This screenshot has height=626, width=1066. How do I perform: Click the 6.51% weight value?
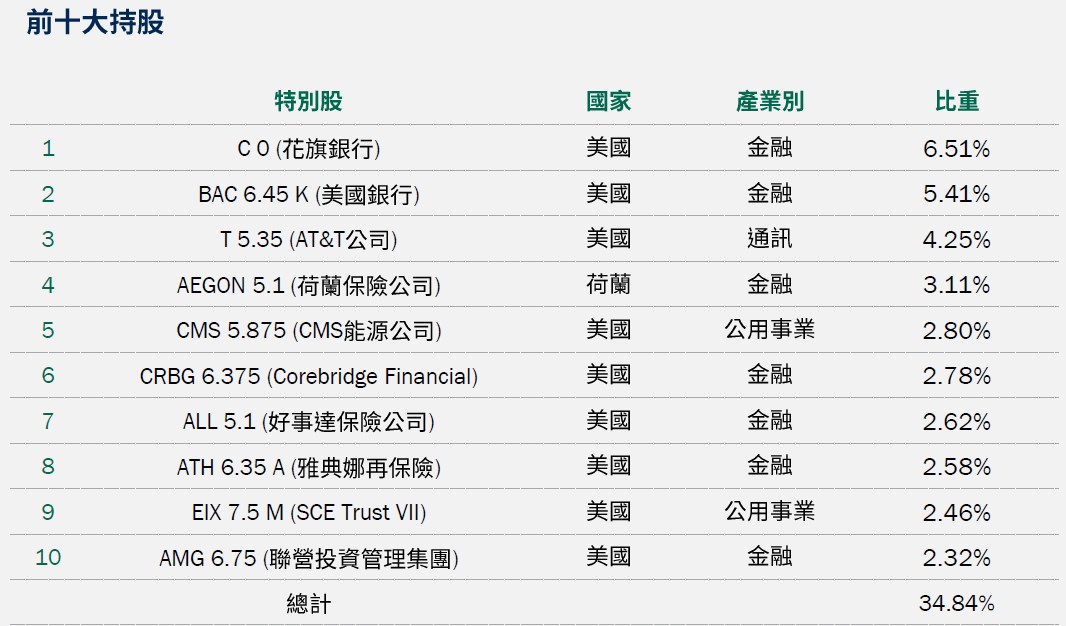956,149
